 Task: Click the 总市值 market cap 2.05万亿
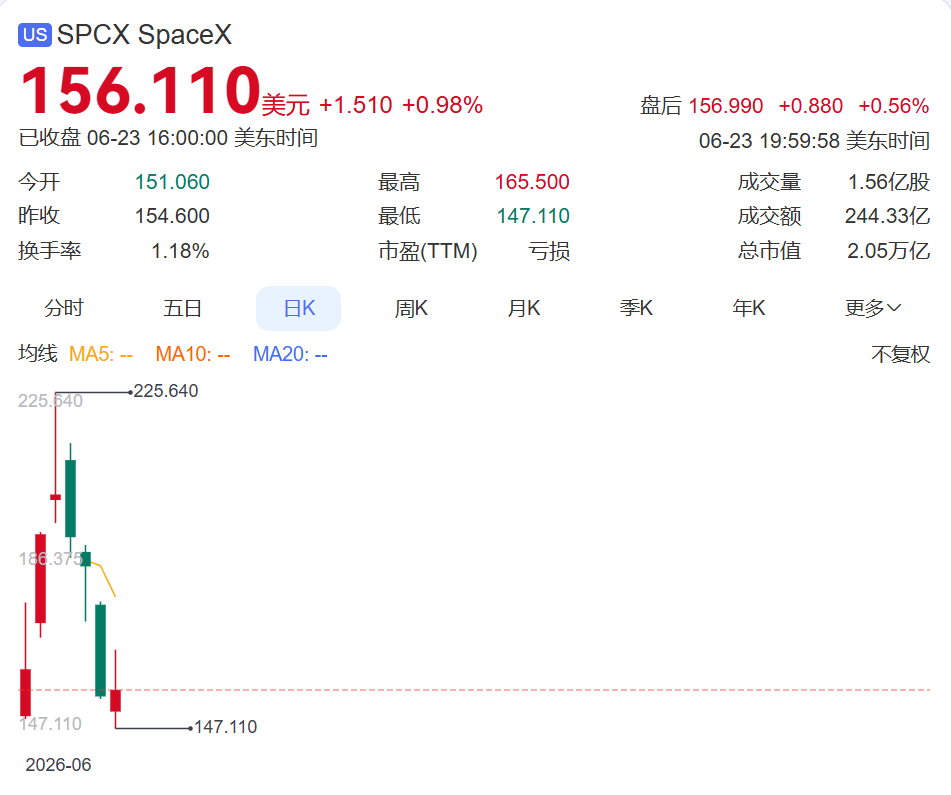tap(889, 251)
